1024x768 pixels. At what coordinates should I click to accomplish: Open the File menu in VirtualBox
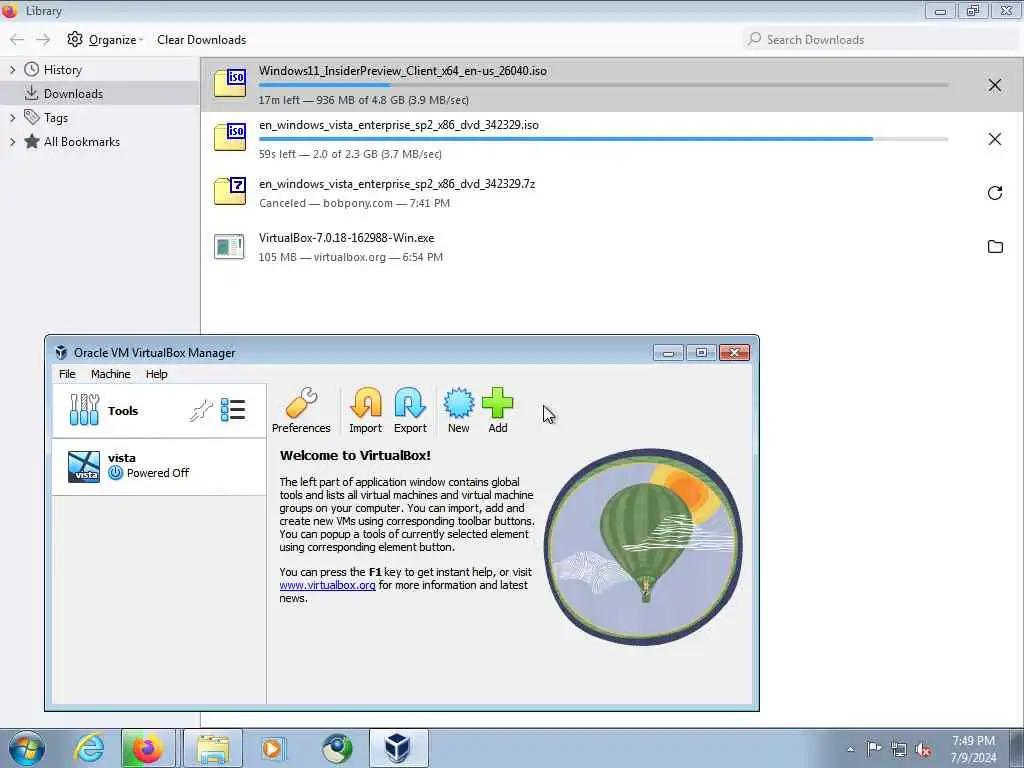(67, 374)
